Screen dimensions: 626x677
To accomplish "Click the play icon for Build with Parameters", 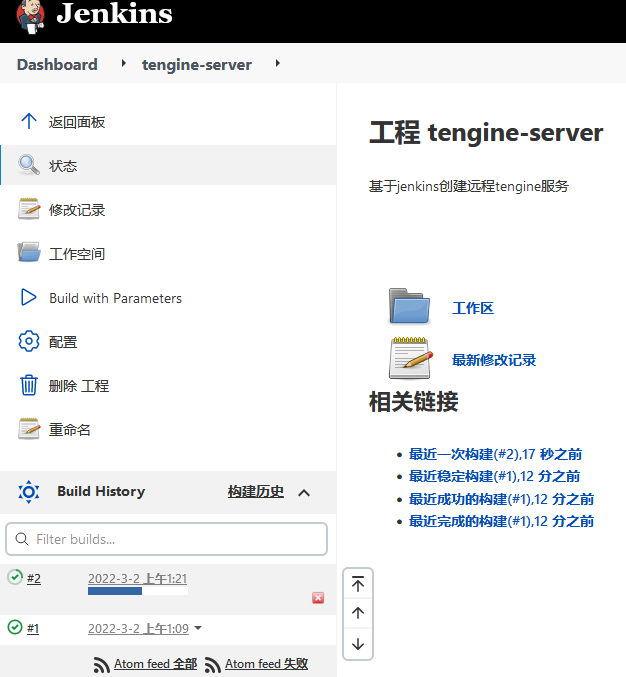I will click(28, 297).
